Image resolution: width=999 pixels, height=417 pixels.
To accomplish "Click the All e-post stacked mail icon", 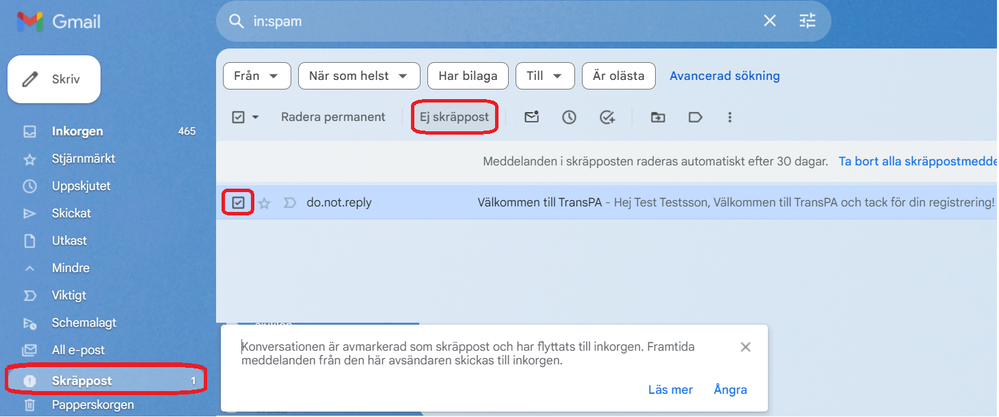I will coord(29,350).
